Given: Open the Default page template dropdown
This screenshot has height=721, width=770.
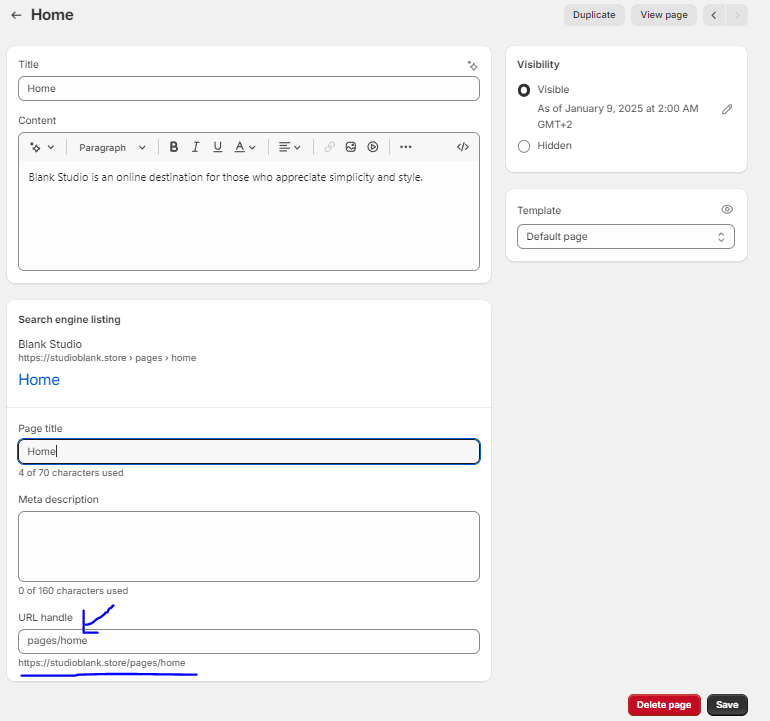Looking at the screenshot, I should (625, 237).
